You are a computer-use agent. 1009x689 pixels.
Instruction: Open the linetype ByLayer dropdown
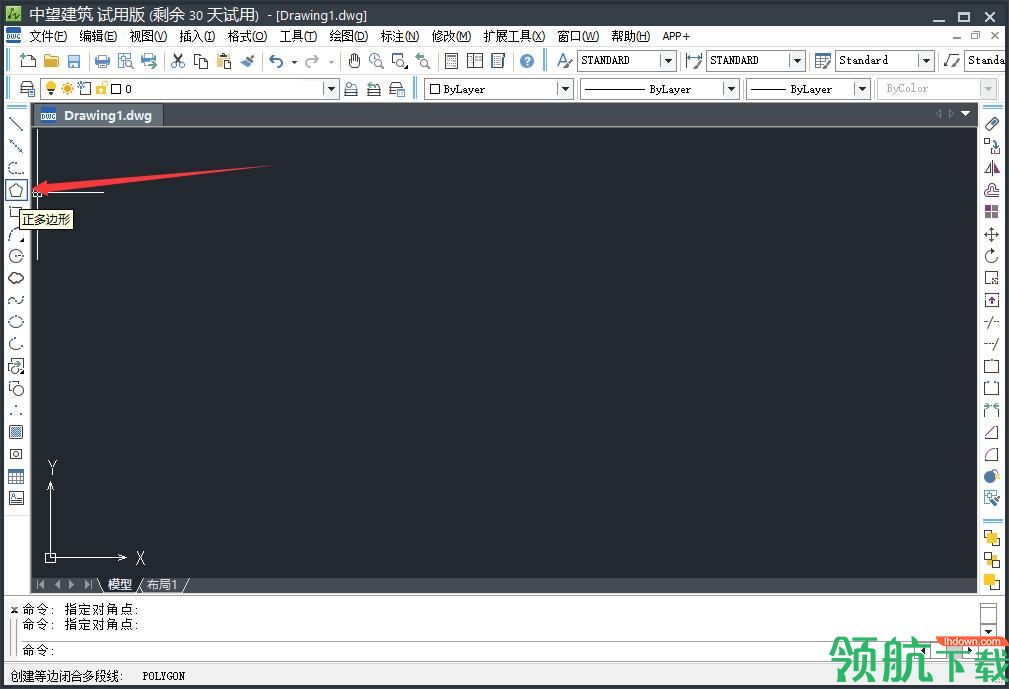coord(730,89)
